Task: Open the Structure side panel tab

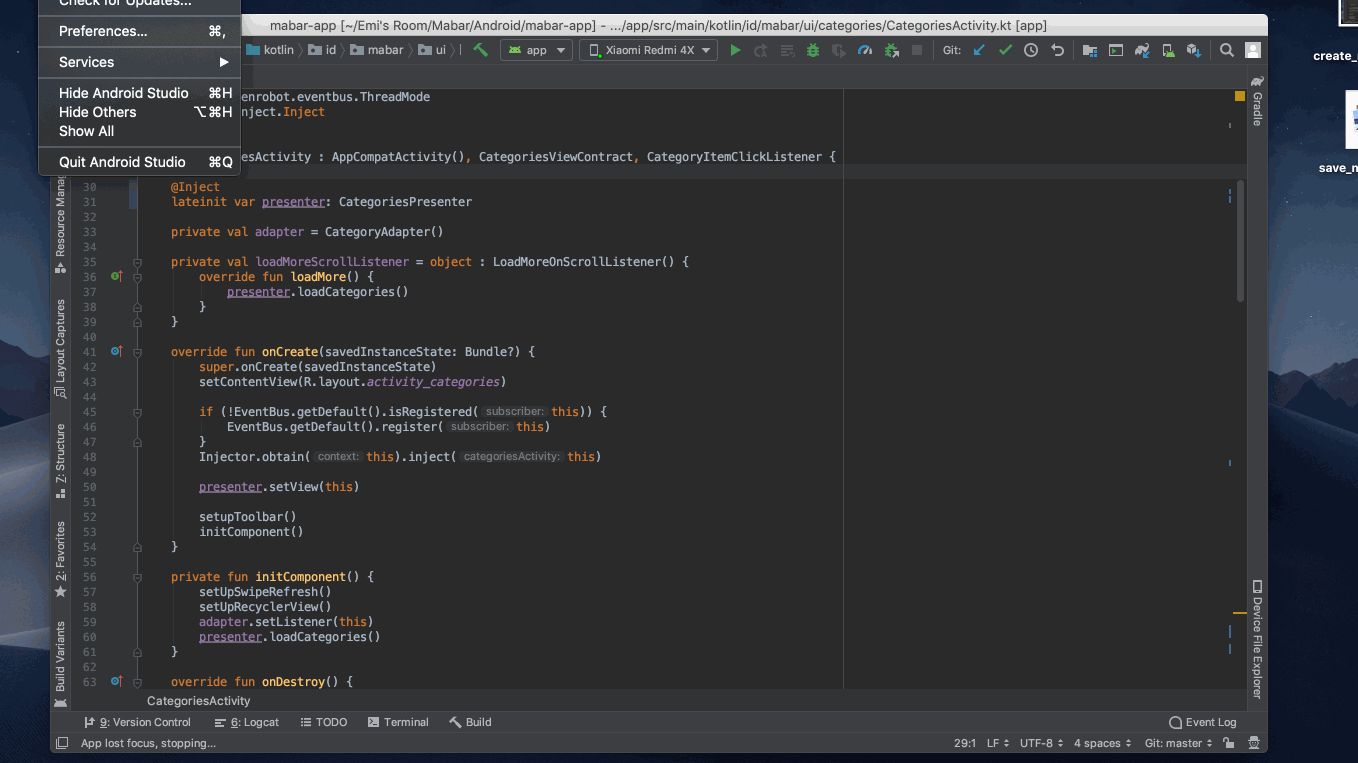Action: pos(61,461)
